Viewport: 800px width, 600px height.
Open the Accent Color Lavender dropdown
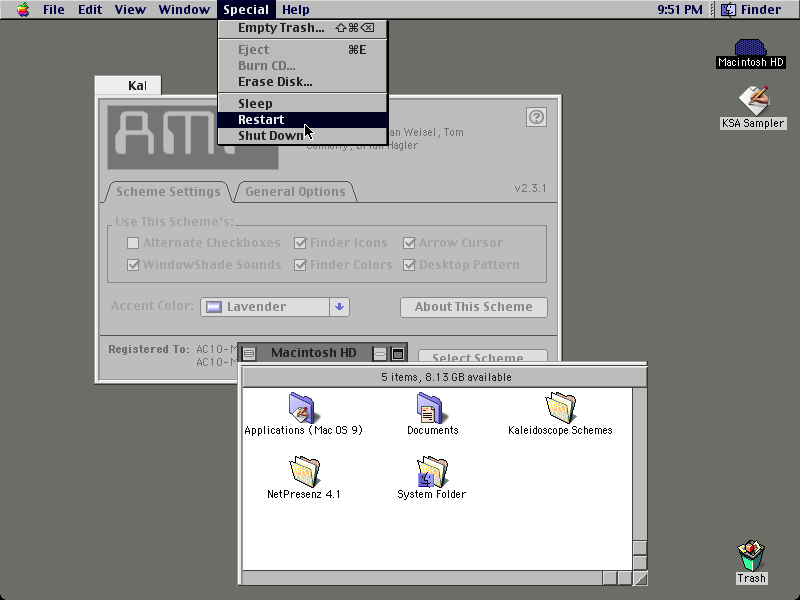pos(275,307)
